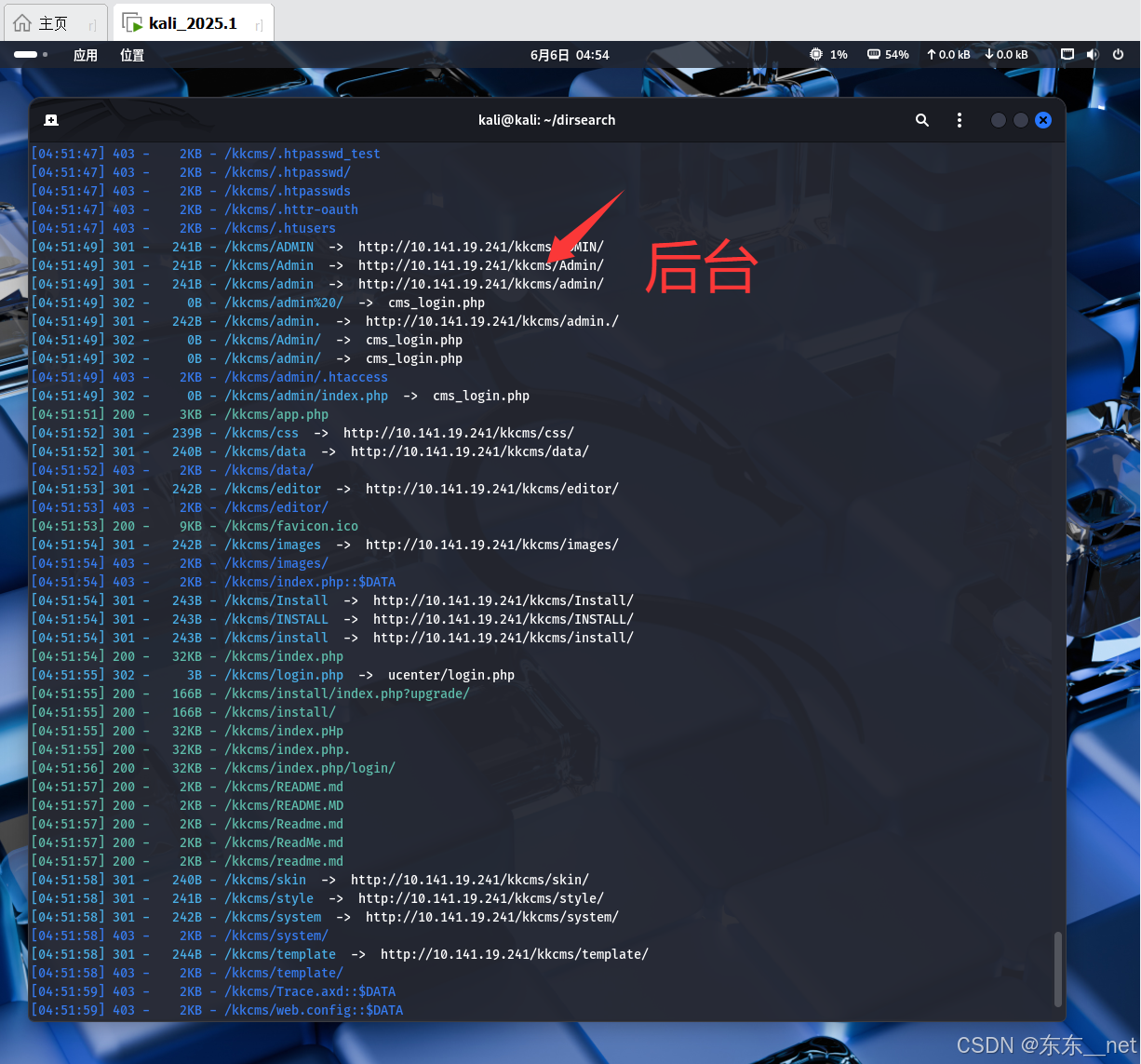Click the /kkcms/favicon.ico path
Viewport: 1141px width, 1064px height.
(291, 526)
